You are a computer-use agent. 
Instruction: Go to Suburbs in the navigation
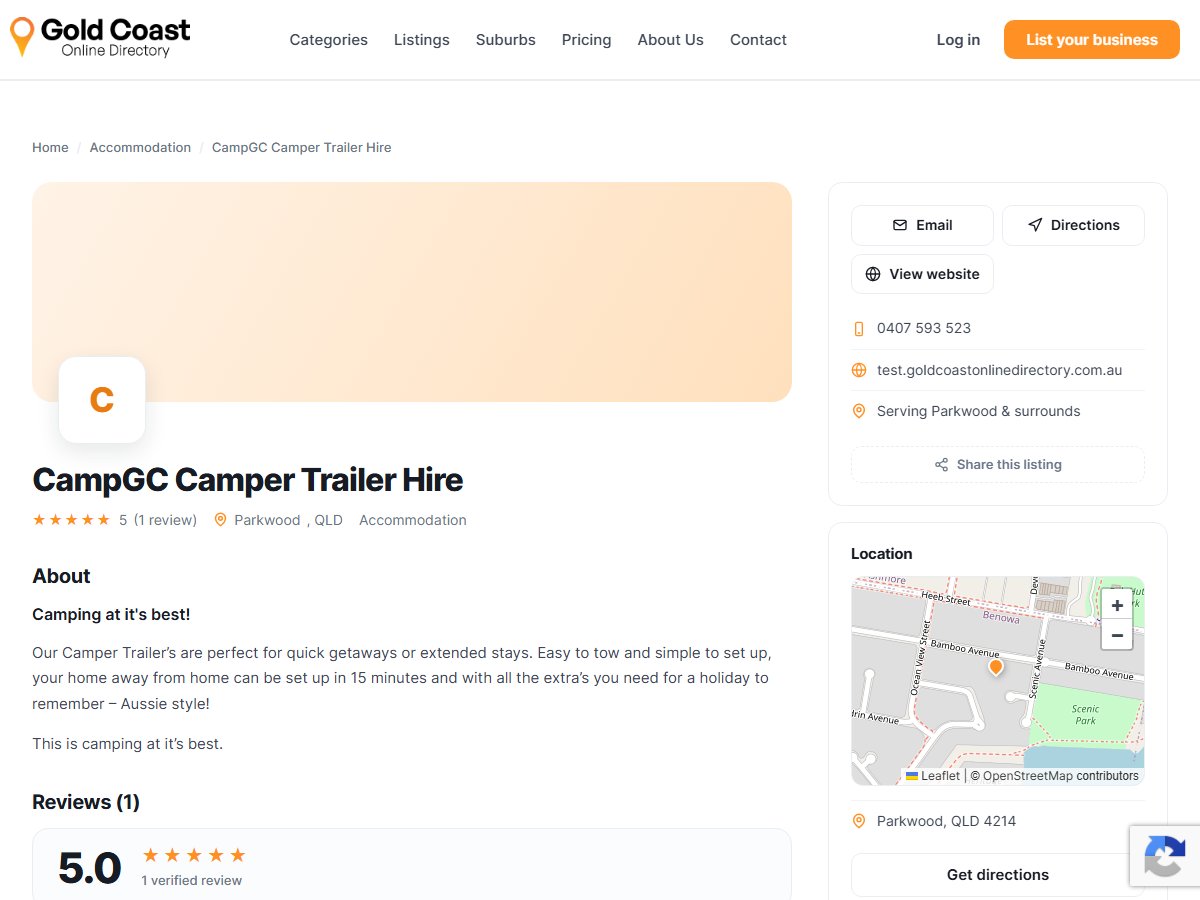tap(506, 40)
